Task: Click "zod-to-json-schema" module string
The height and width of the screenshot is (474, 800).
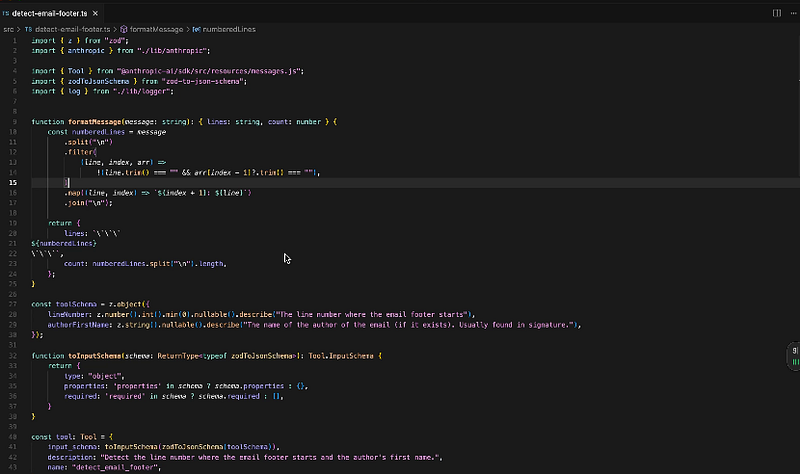Action: [204, 81]
